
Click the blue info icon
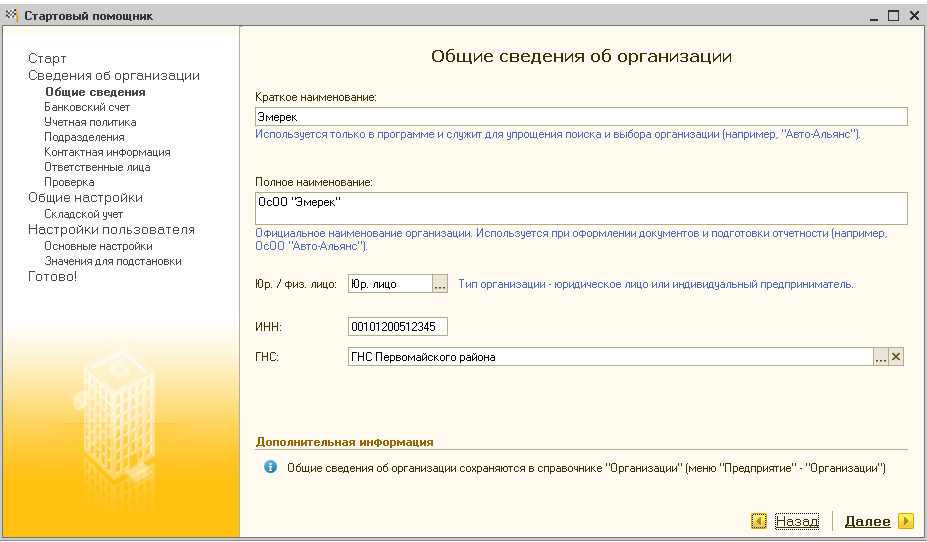270,467
